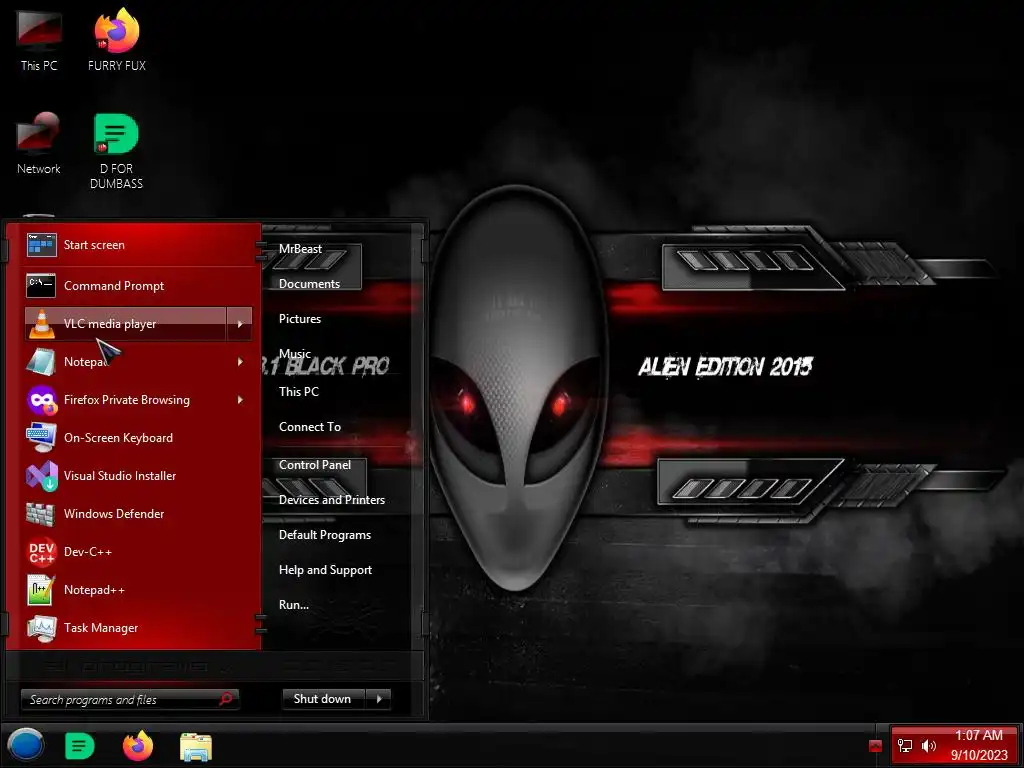
Task: Open the Network desktop icon
Action: click(x=39, y=144)
